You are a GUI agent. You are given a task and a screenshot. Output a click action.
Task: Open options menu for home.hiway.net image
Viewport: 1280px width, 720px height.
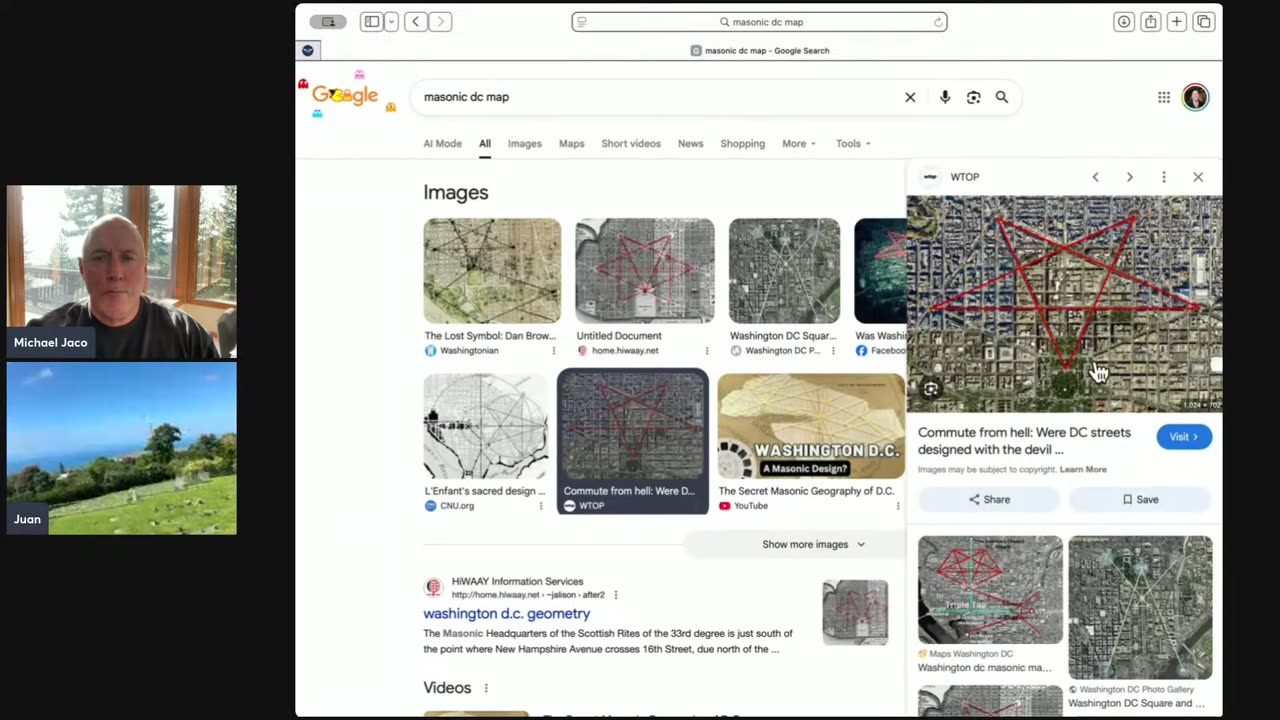pos(706,351)
